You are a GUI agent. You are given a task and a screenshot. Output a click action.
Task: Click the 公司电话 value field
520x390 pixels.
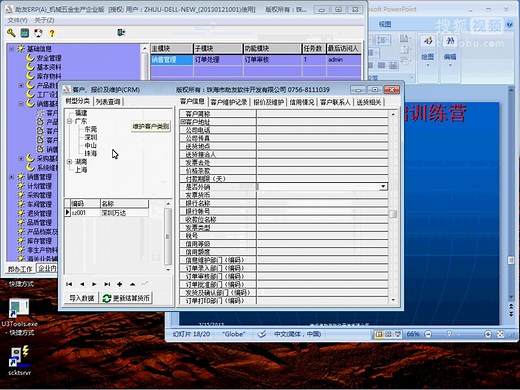322,130
